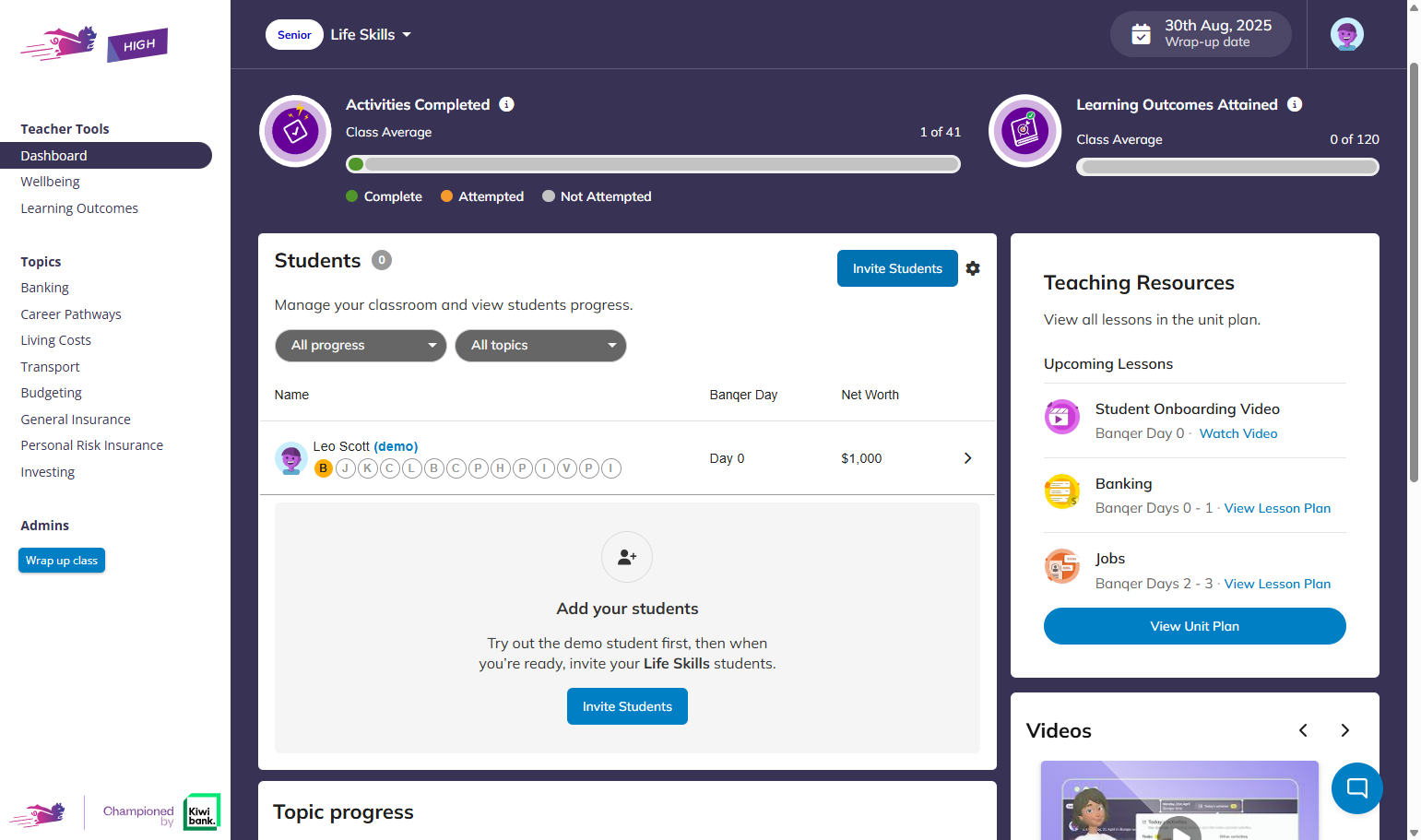Open the chat support bubble
The width and height of the screenshot is (1421, 840).
[1357, 788]
